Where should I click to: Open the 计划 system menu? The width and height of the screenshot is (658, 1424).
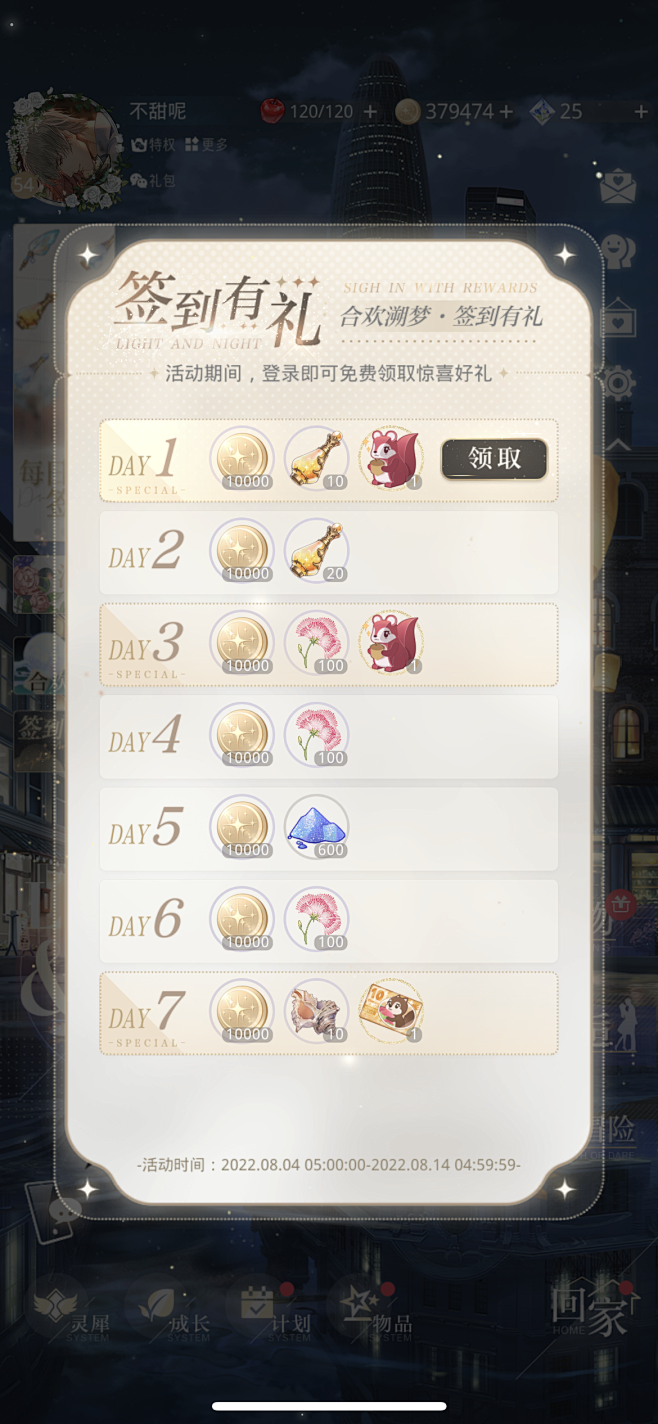tap(271, 1310)
